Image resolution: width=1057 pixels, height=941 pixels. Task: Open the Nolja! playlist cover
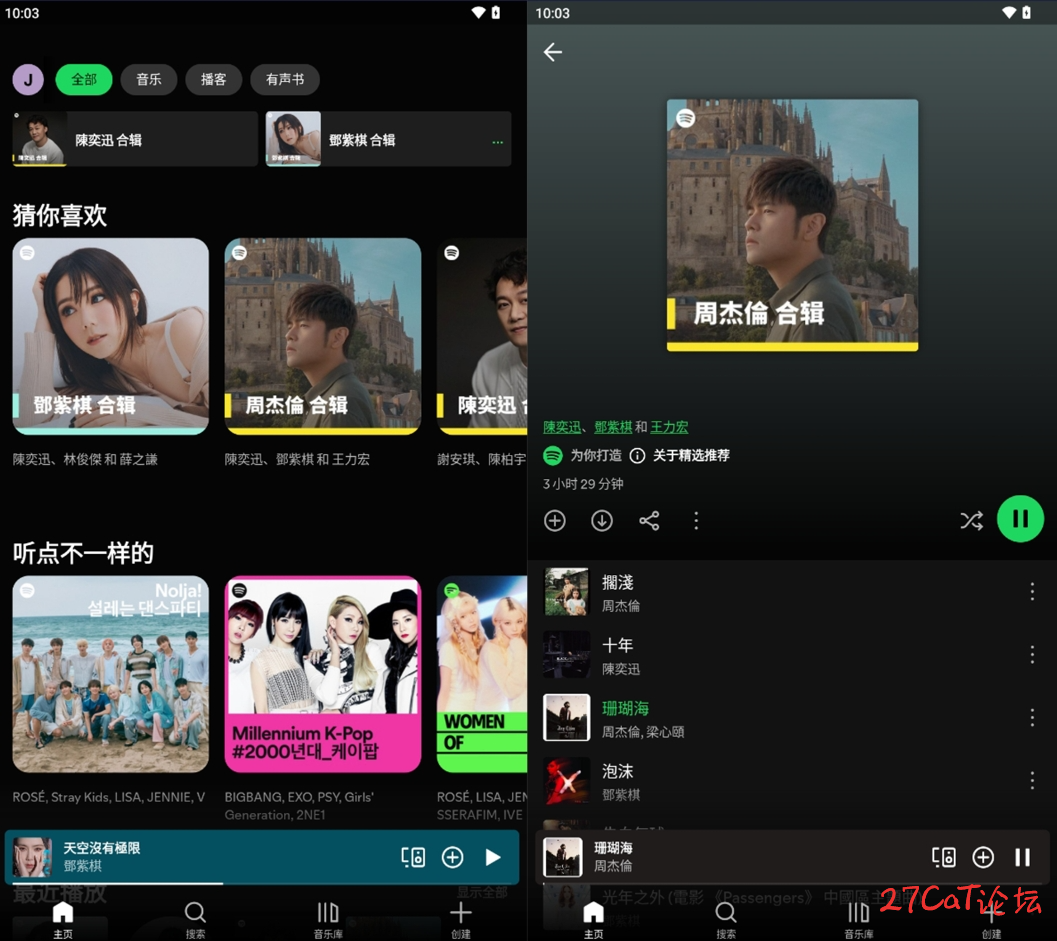[x=111, y=674]
